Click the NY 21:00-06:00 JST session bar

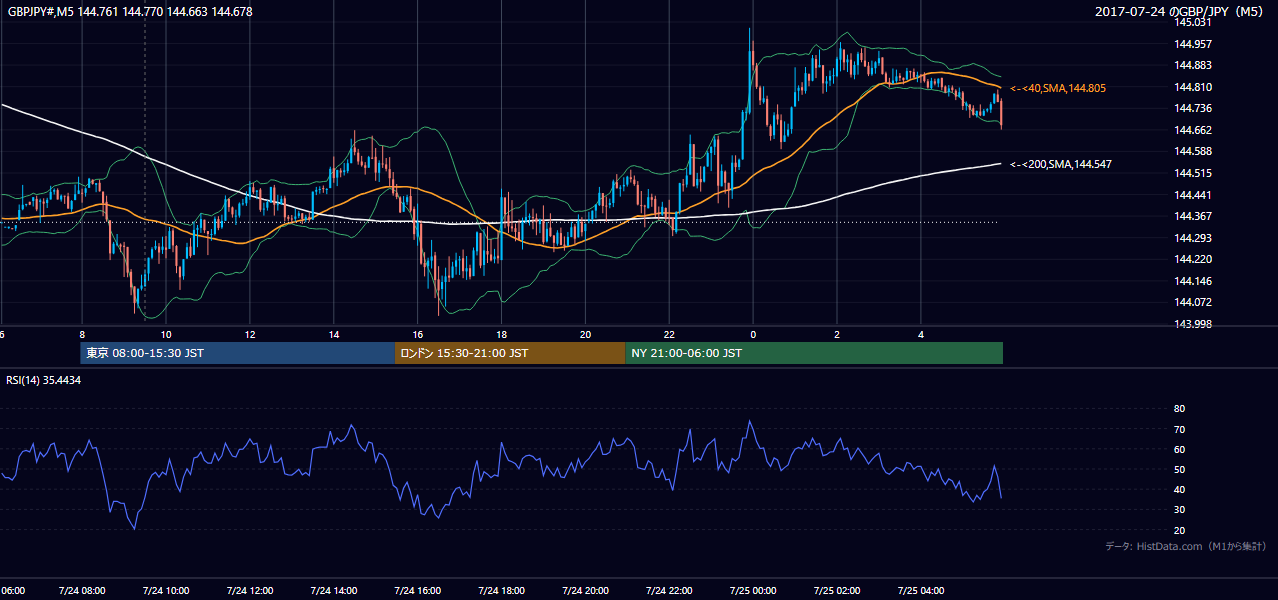click(x=814, y=353)
